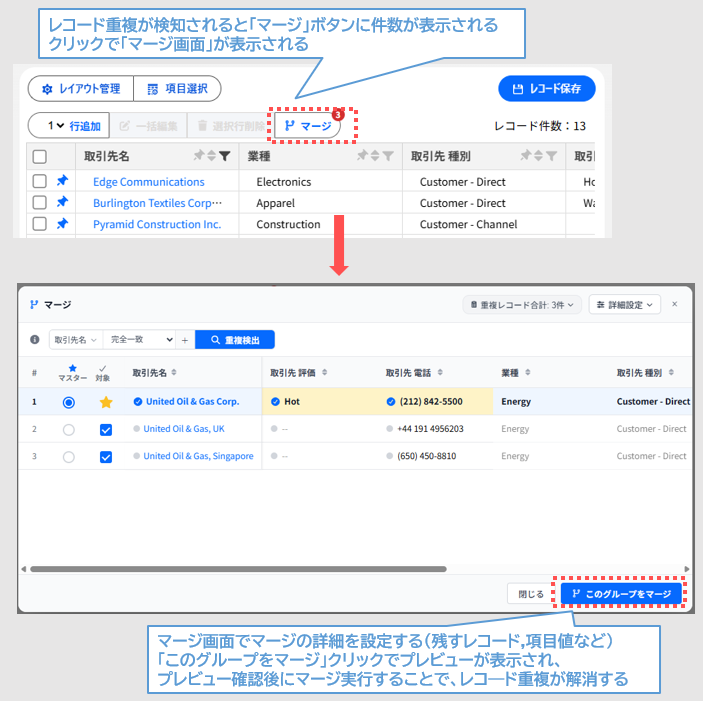Check the Pyramid Construction row checkbox
Viewport: 703px width, 701px height.
(40, 224)
